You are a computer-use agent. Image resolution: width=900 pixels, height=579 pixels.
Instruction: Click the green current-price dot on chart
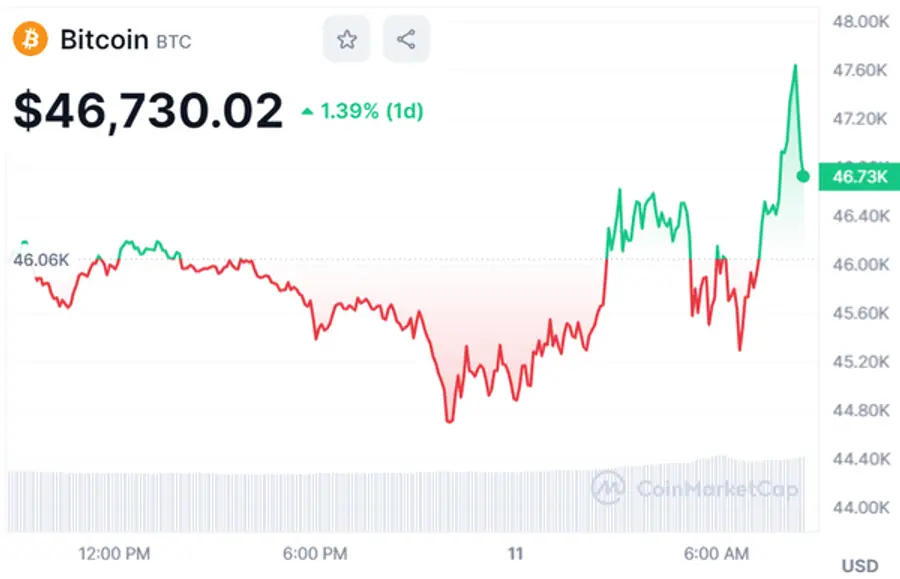[803, 176]
